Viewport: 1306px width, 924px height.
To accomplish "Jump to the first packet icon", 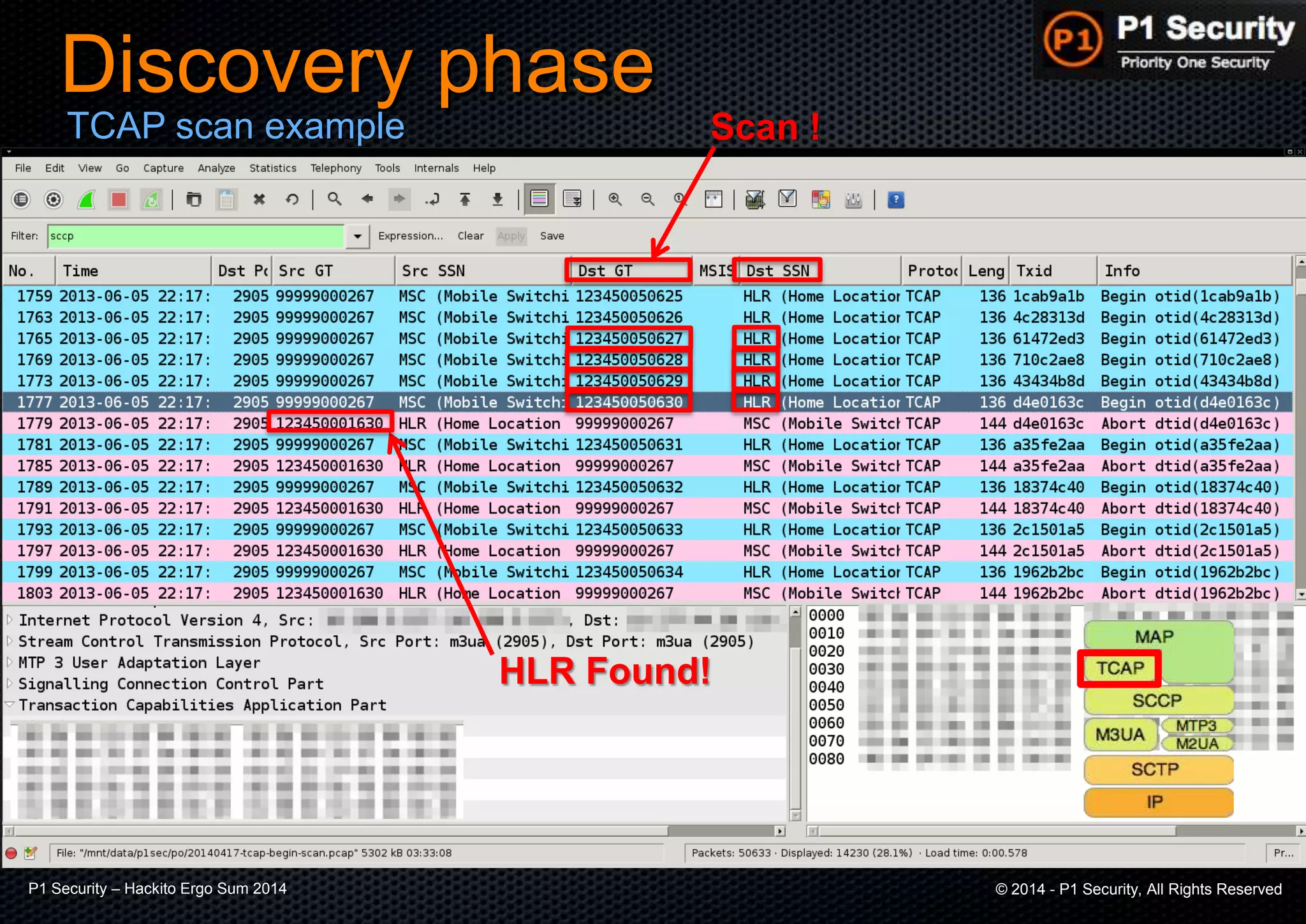I will pyautogui.click(x=465, y=200).
